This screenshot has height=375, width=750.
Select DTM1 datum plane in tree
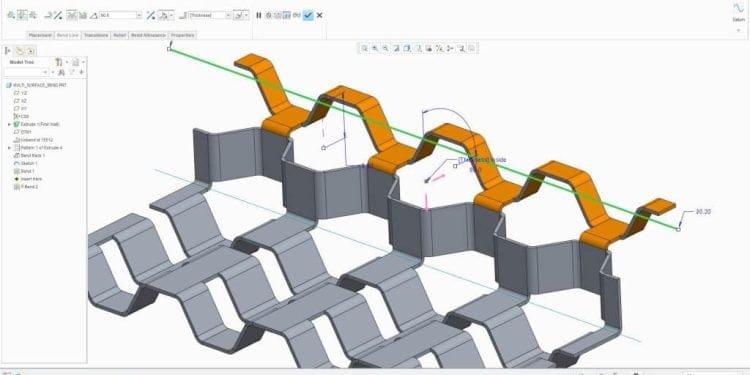(22, 132)
